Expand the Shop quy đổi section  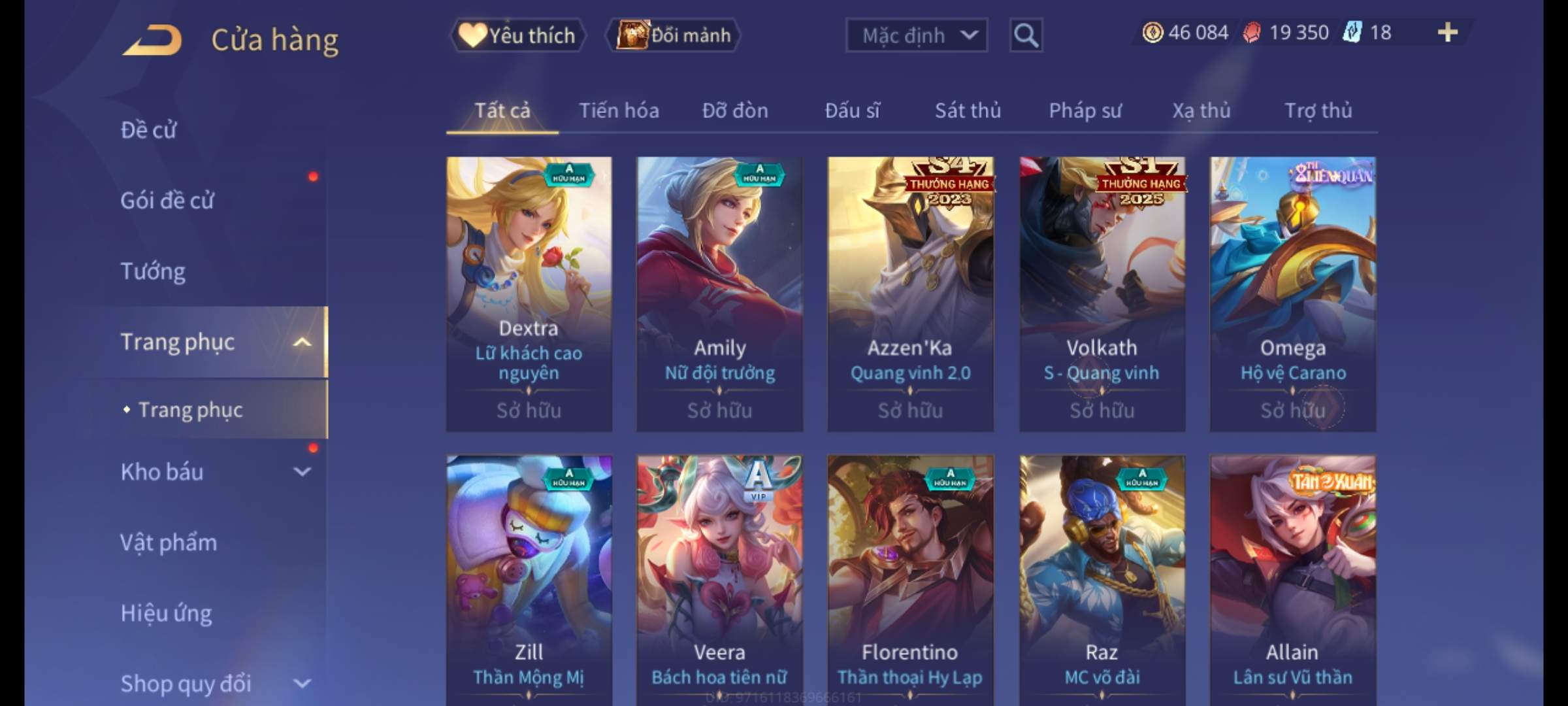click(302, 684)
